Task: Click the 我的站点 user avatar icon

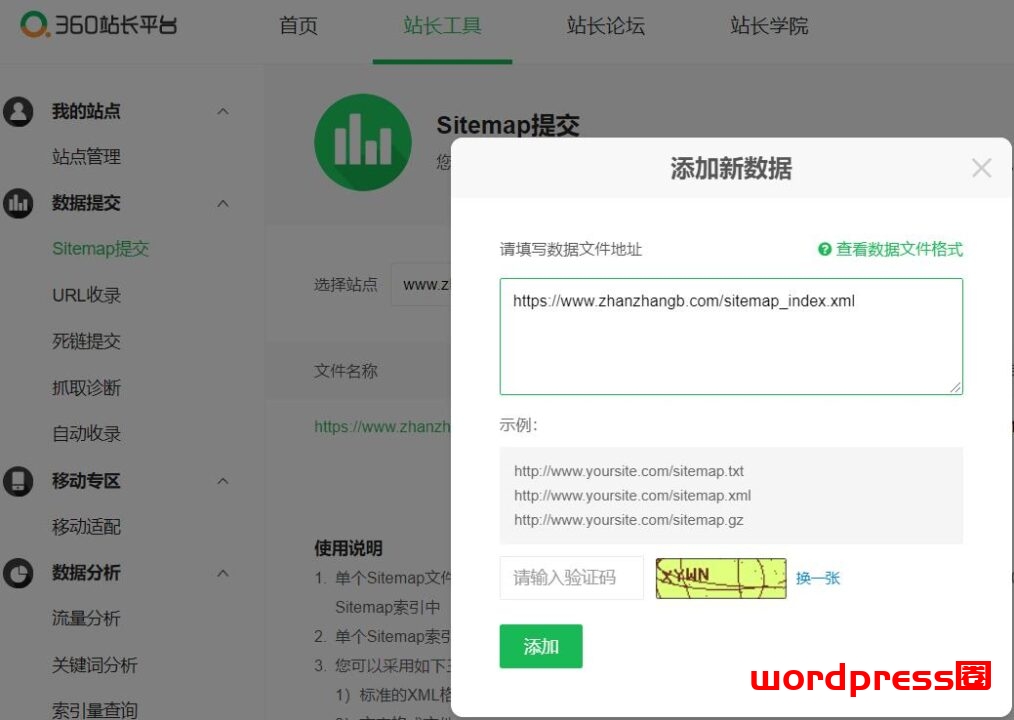Action: click(x=18, y=111)
